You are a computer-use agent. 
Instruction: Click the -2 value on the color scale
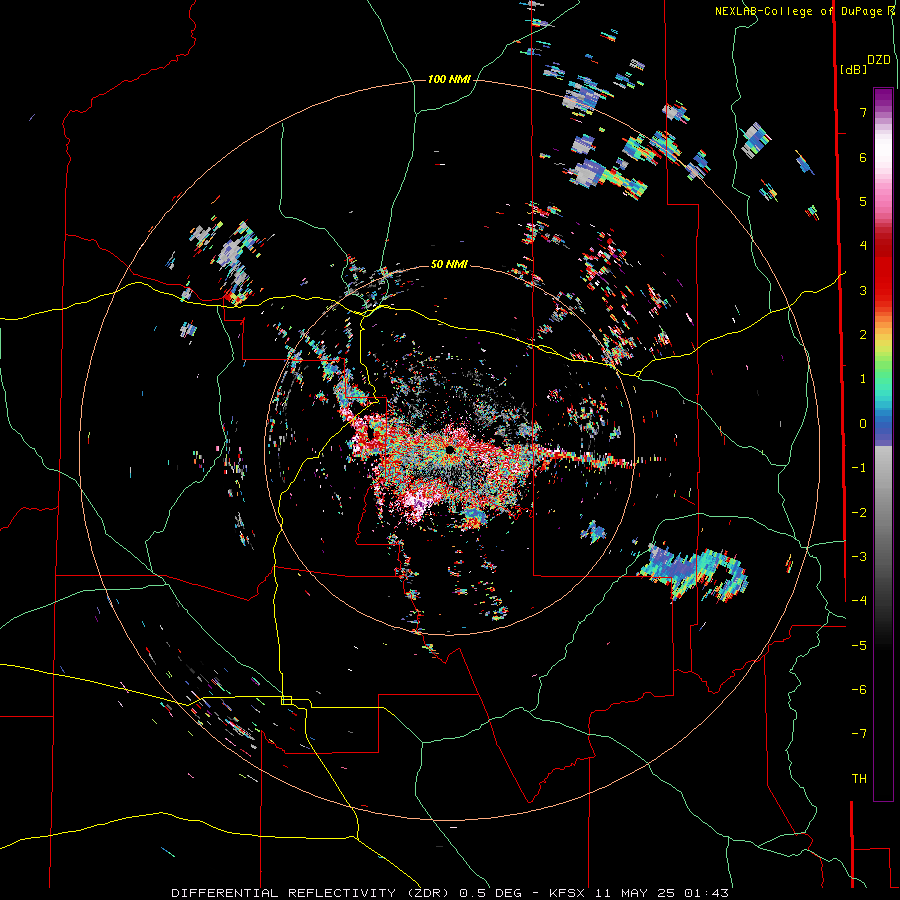pos(859,513)
